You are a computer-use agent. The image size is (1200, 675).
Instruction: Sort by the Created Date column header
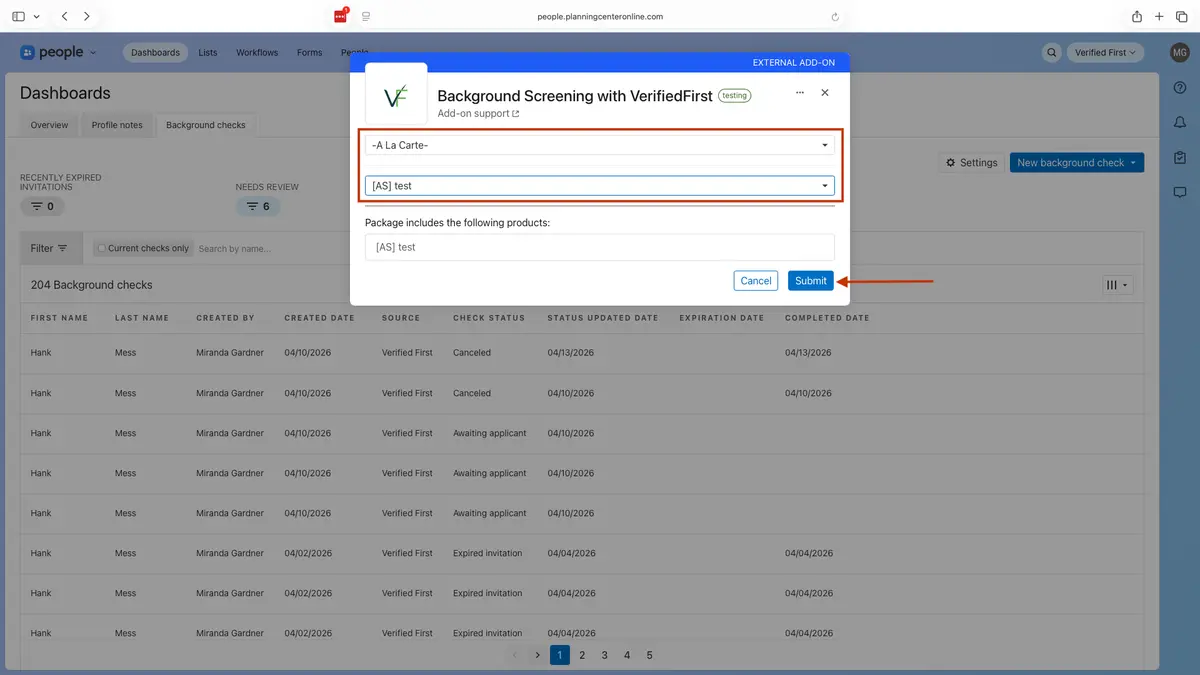pos(319,318)
